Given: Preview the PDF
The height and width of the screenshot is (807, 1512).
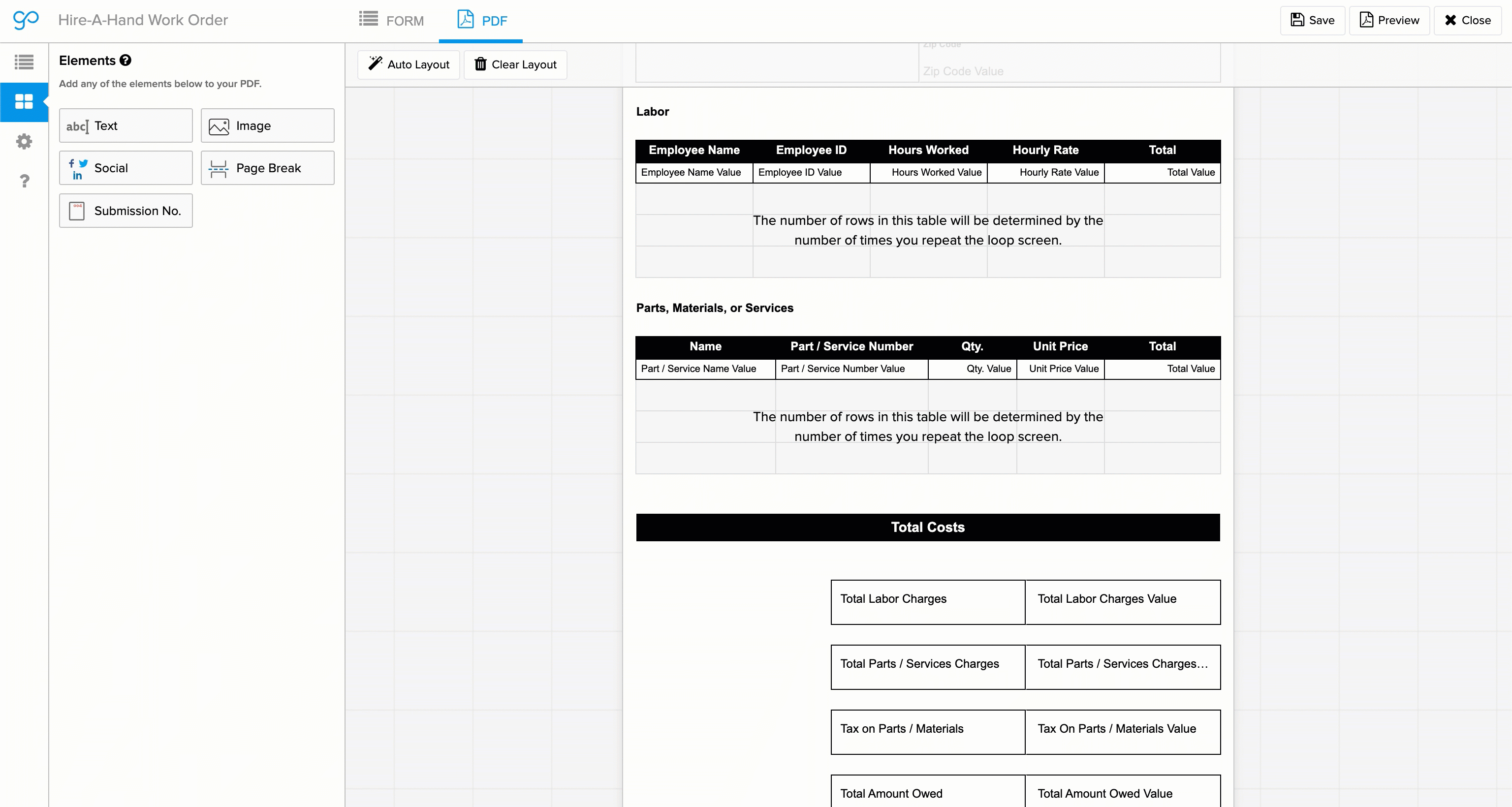Looking at the screenshot, I should 1389,21.
